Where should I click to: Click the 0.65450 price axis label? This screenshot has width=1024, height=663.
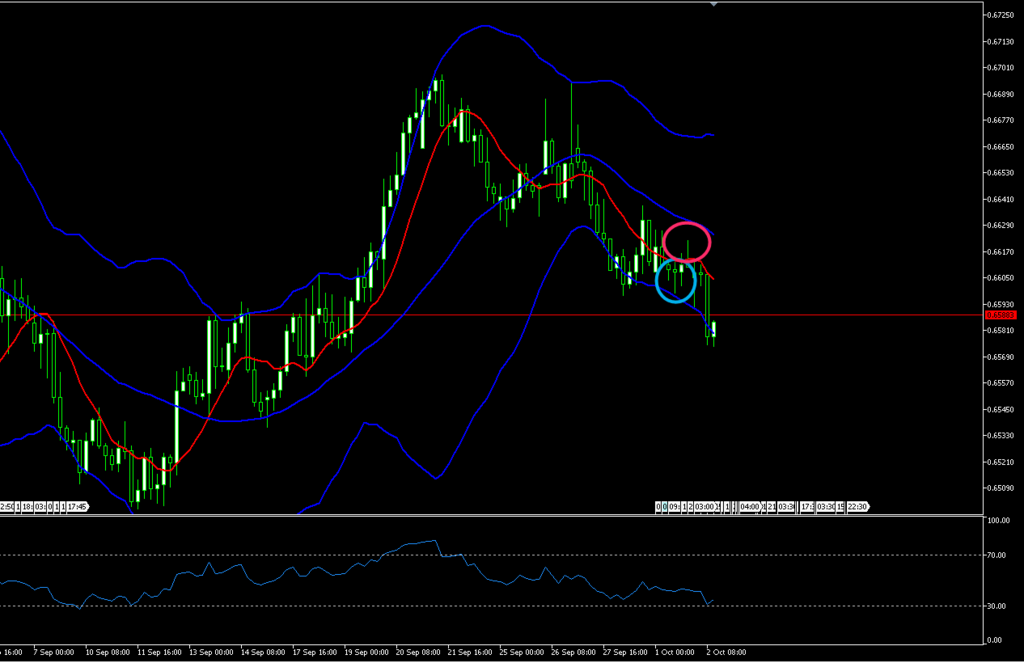[1001, 410]
